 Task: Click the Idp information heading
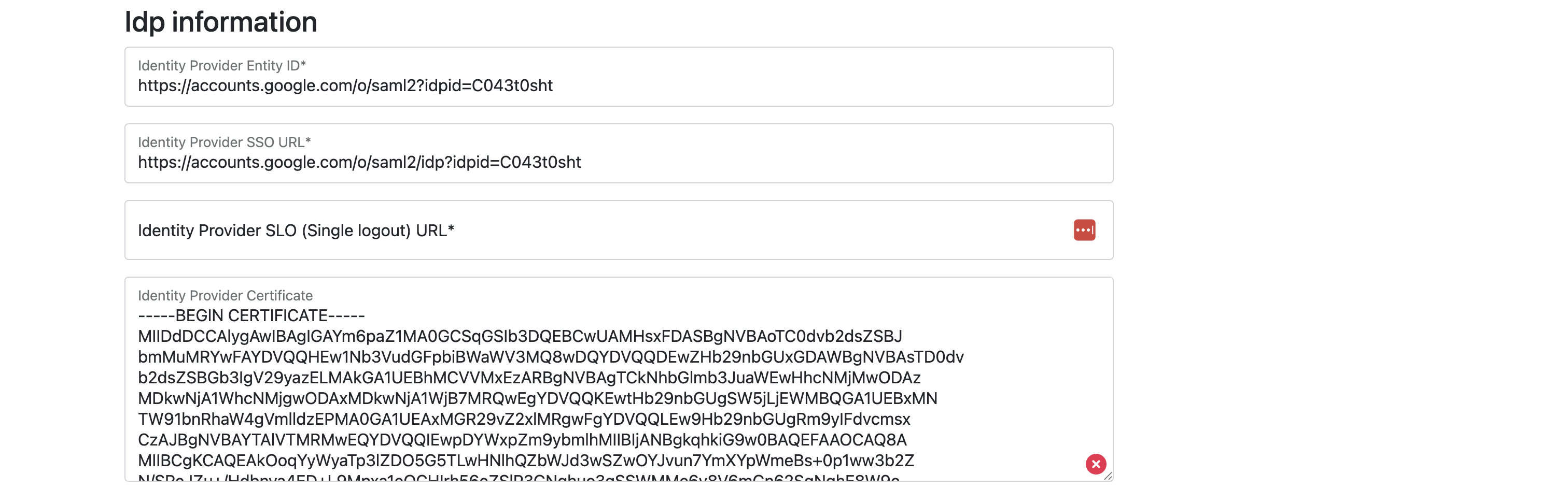[x=220, y=21]
